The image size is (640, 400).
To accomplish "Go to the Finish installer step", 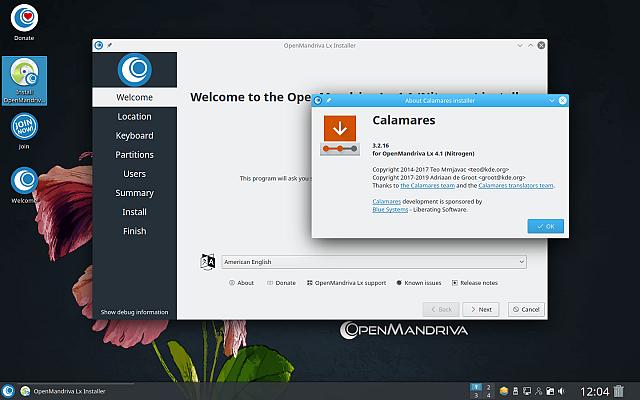I will click(134, 231).
